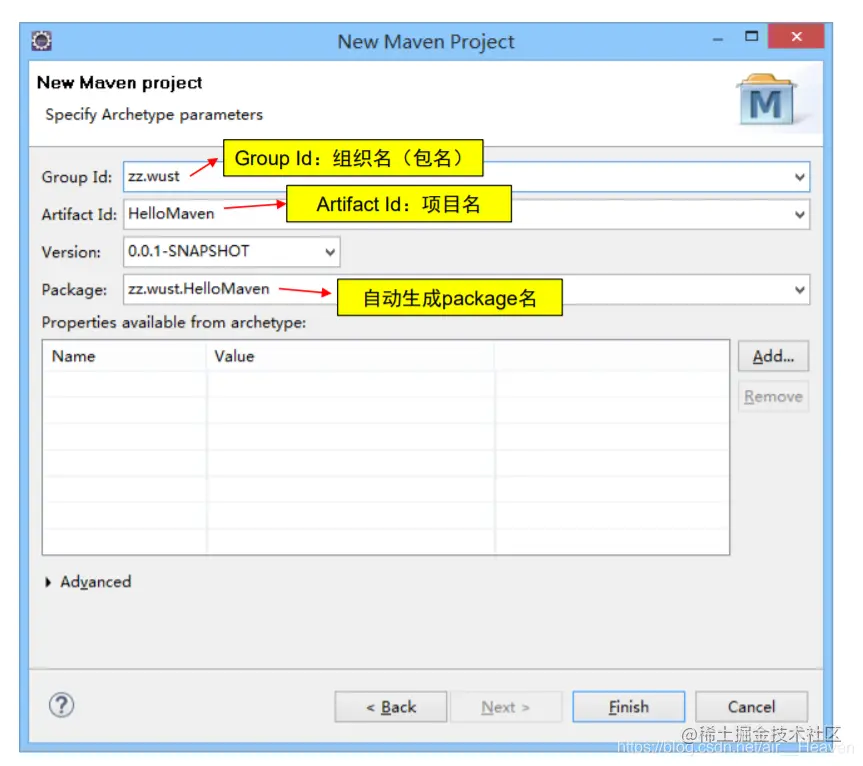The width and height of the screenshot is (863, 766).
Task: Open the Package dropdown arrow
Action: click(800, 289)
